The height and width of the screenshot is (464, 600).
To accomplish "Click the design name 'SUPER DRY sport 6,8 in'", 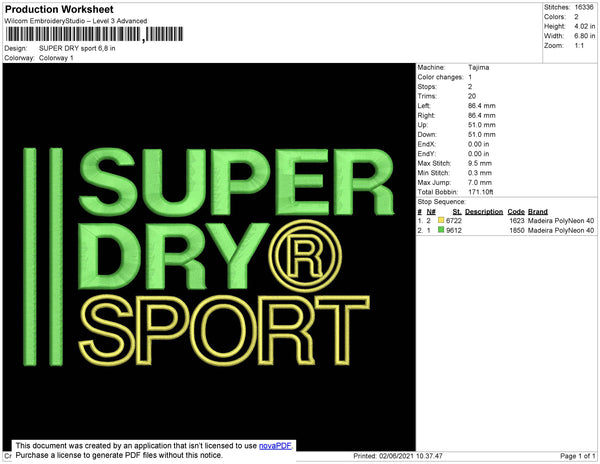I will point(77,49).
